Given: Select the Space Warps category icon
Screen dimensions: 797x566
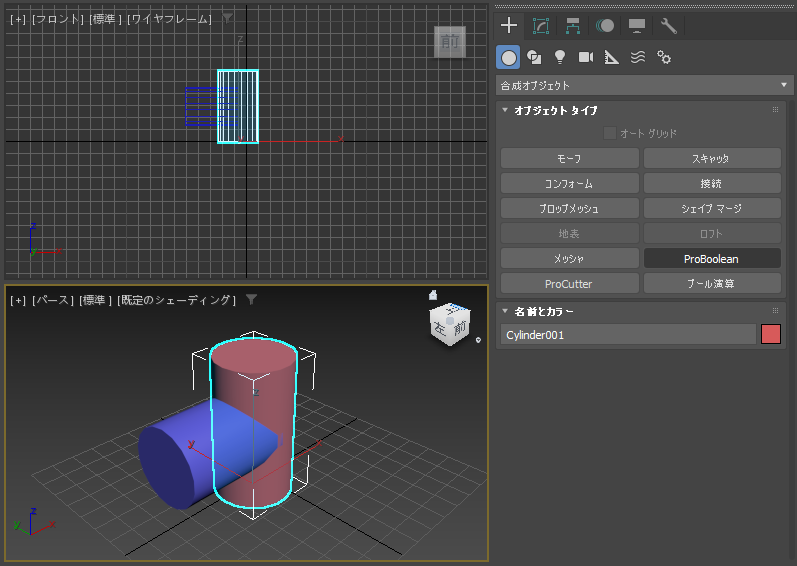Looking at the screenshot, I should [x=638, y=57].
